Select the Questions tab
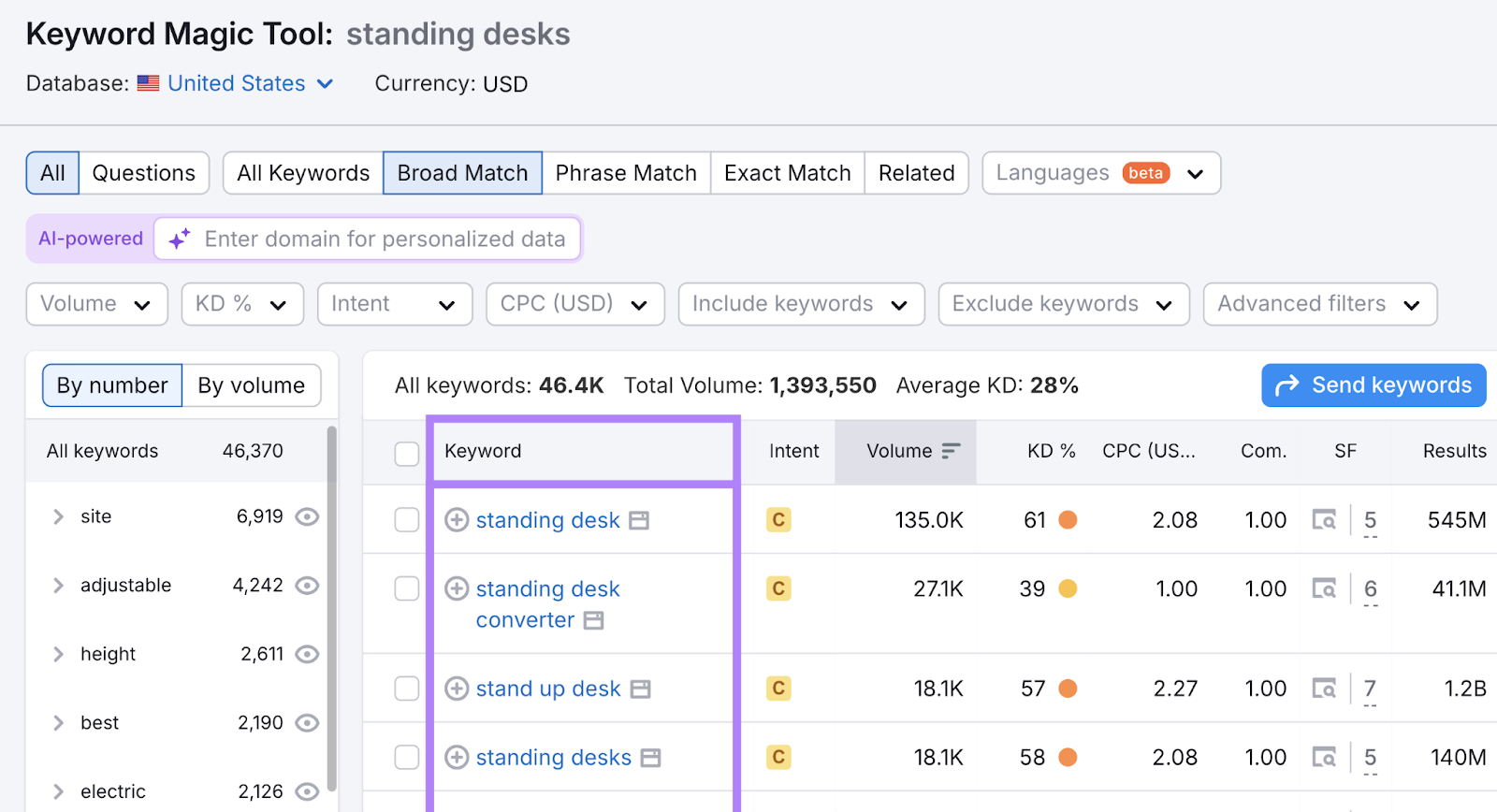1497x812 pixels. coord(144,173)
